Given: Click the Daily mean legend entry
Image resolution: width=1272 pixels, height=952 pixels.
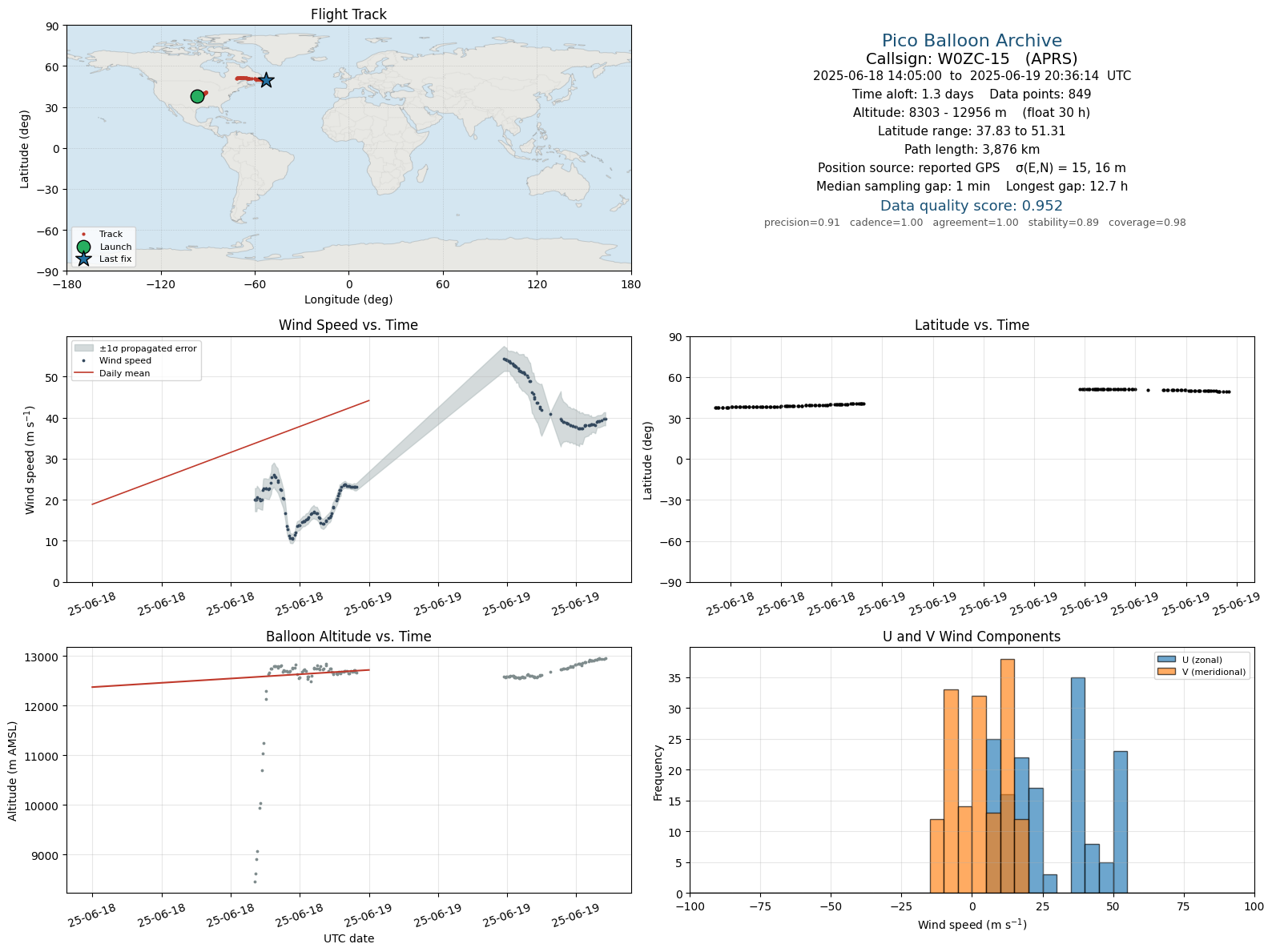Looking at the screenshot, I should [124, 373].
